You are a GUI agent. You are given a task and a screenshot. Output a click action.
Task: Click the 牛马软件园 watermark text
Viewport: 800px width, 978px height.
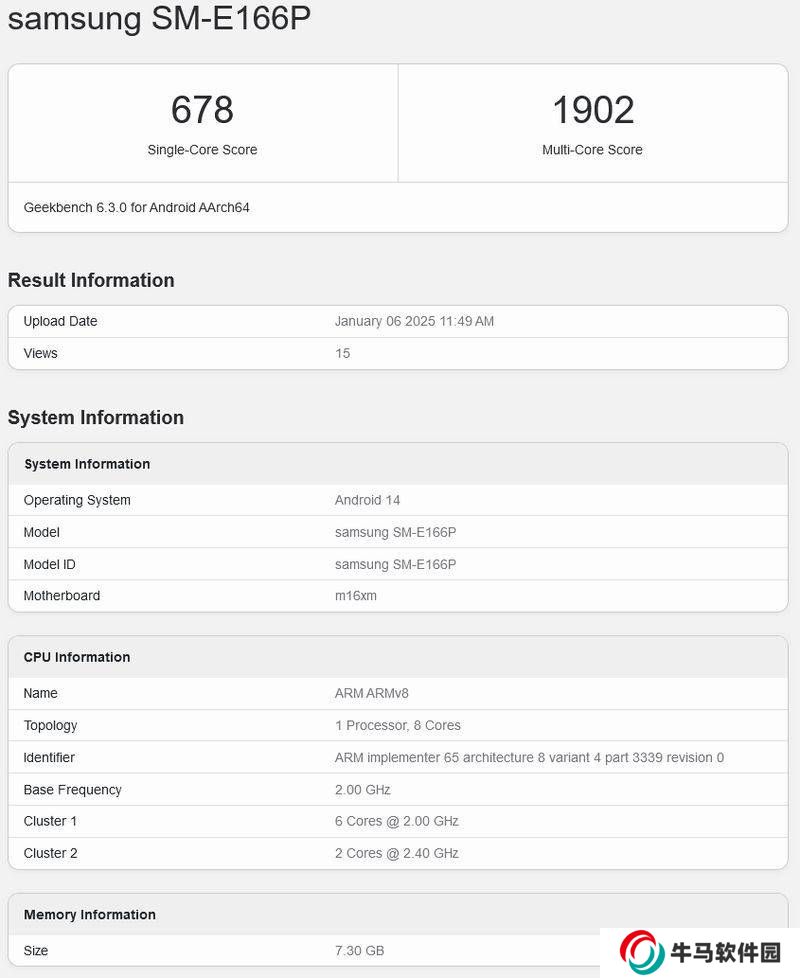[727, 952]
